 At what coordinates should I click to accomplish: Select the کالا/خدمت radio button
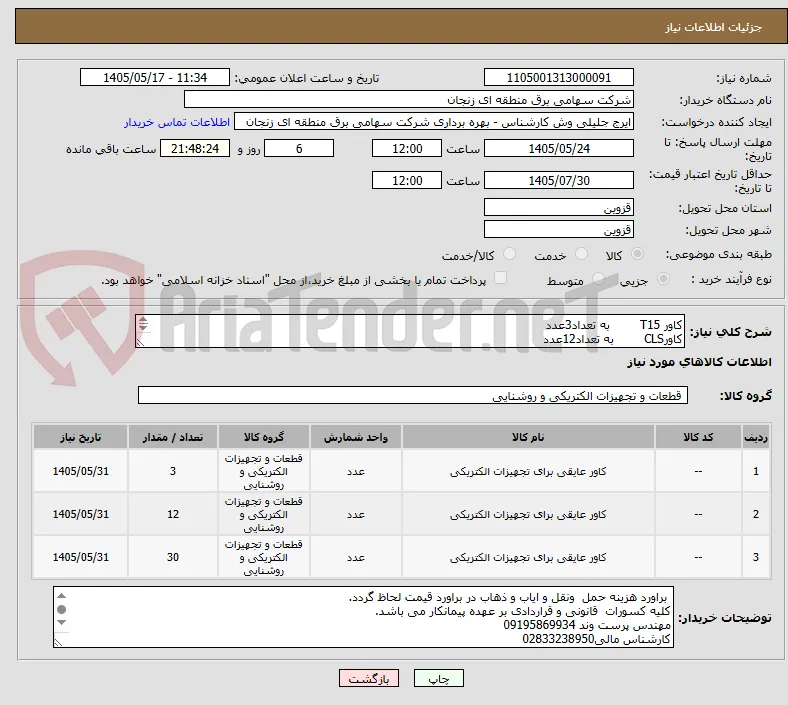tap(510, 254)
